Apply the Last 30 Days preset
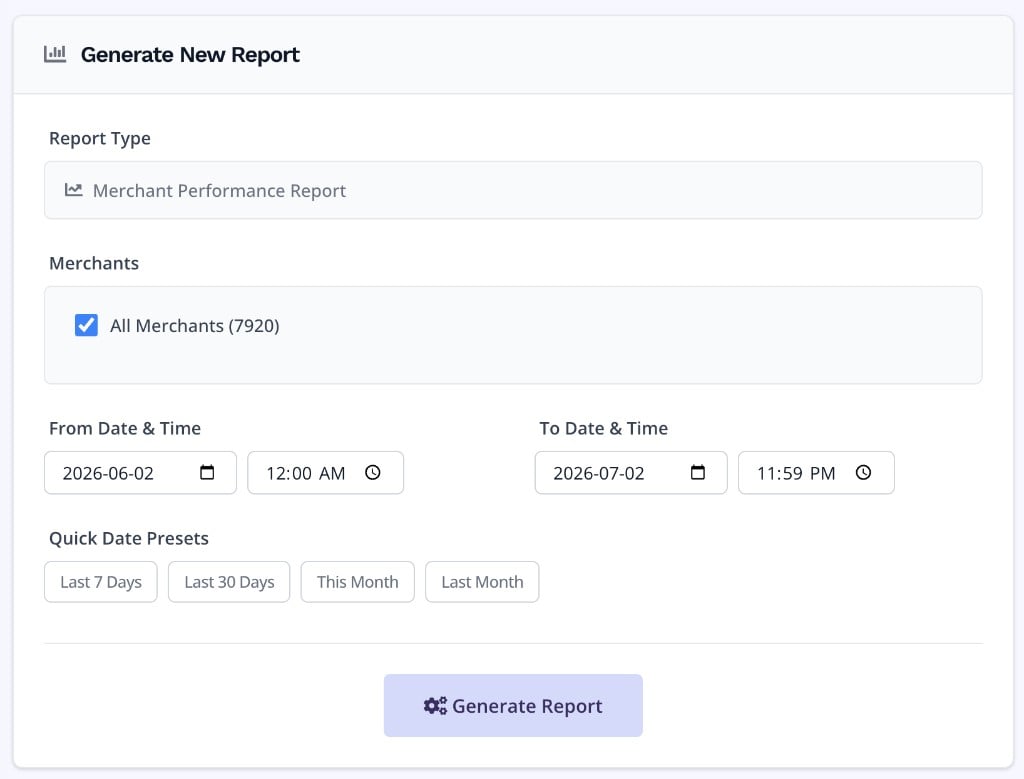Viewport: 1024px width, 779px height. click(229, 582)
